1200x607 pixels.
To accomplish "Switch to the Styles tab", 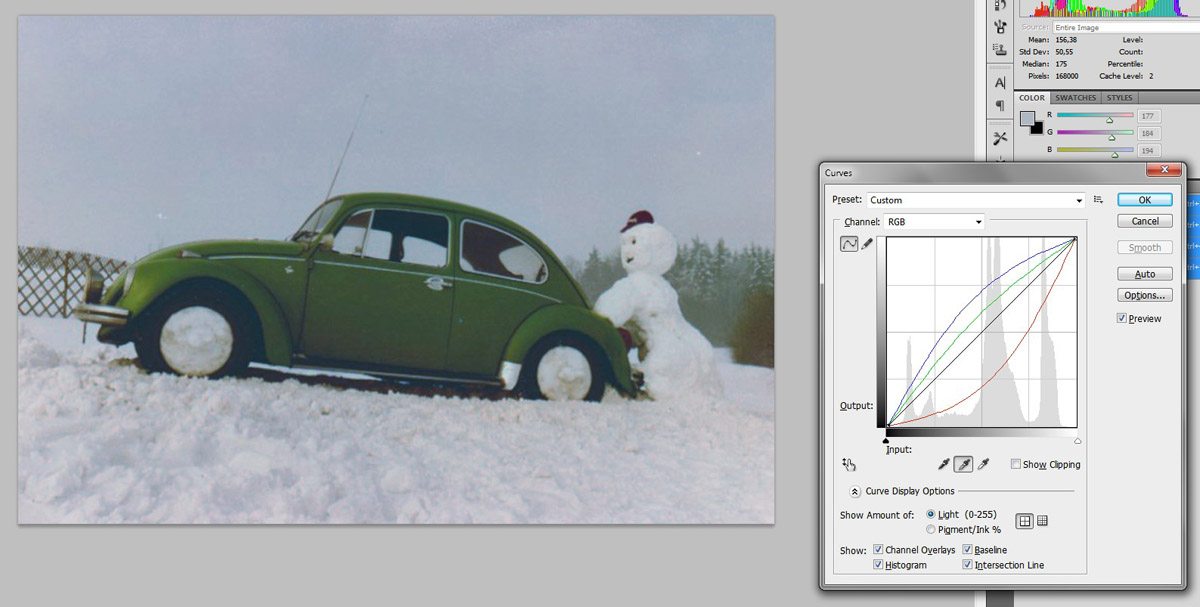I will pyautogui.click(x=1120, y=98).
